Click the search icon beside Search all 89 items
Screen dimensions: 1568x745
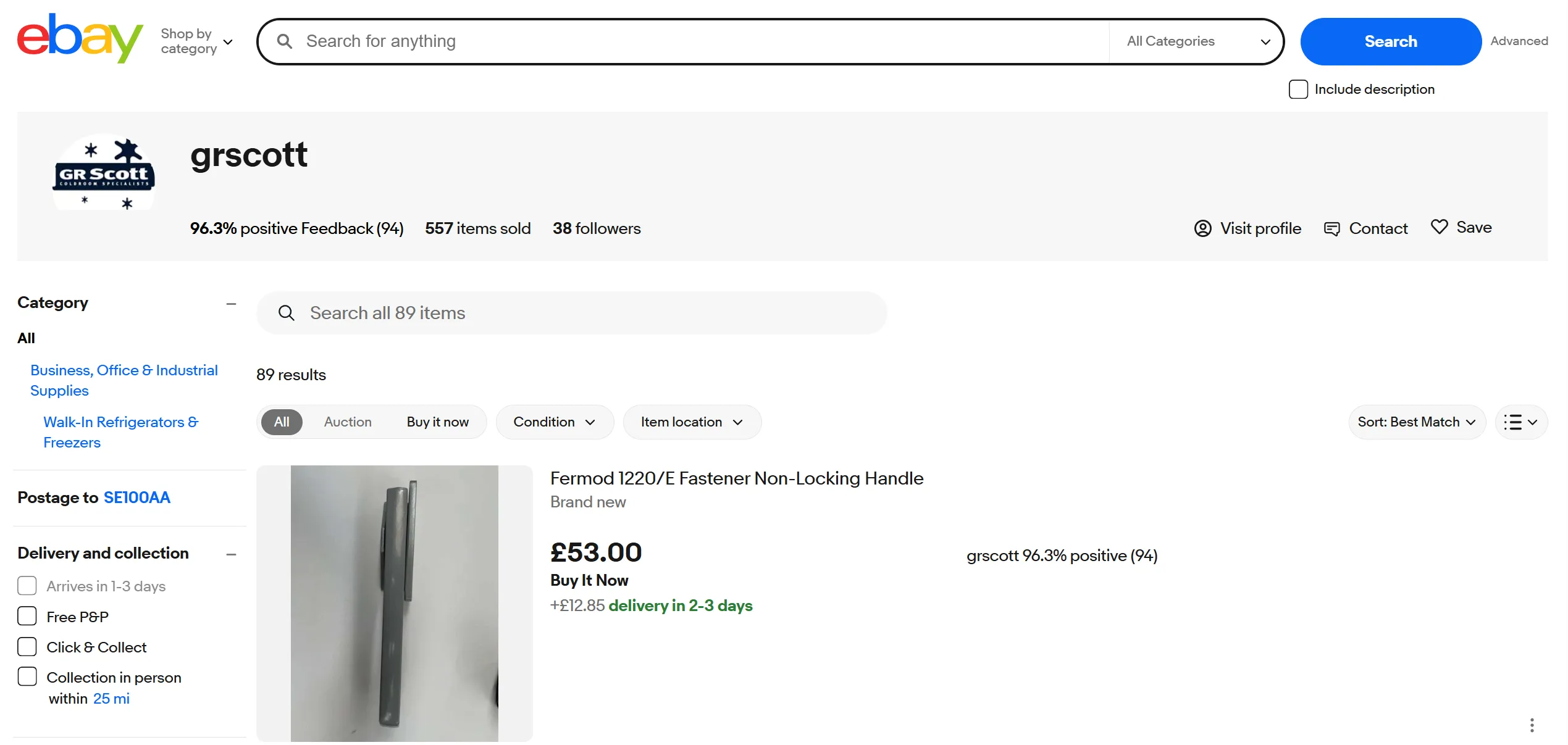(x=287, y=312)
